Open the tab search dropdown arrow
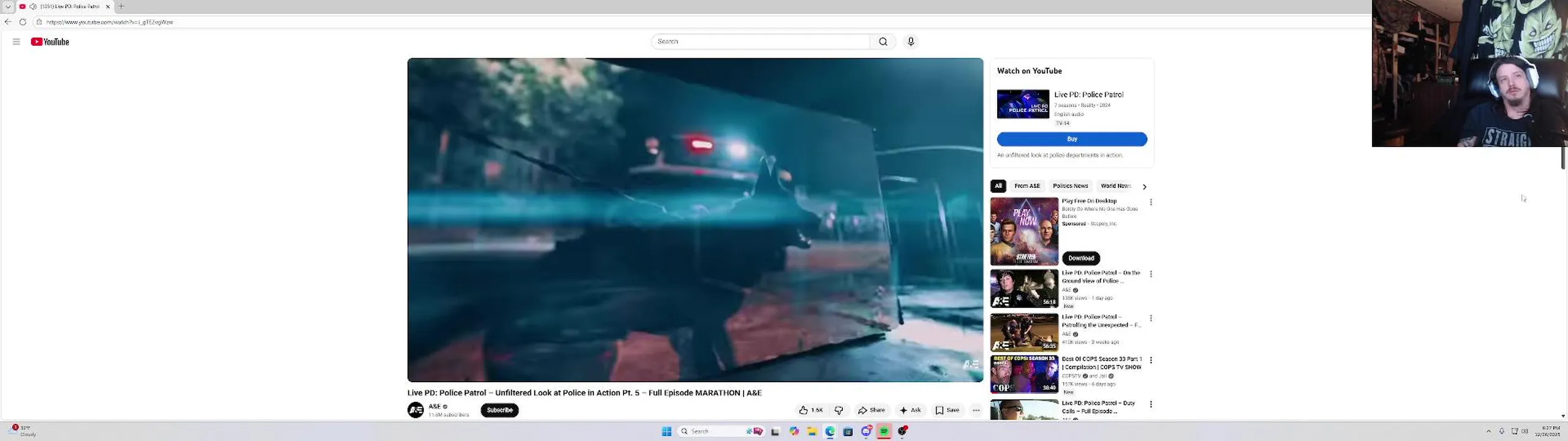 (8, 6)
